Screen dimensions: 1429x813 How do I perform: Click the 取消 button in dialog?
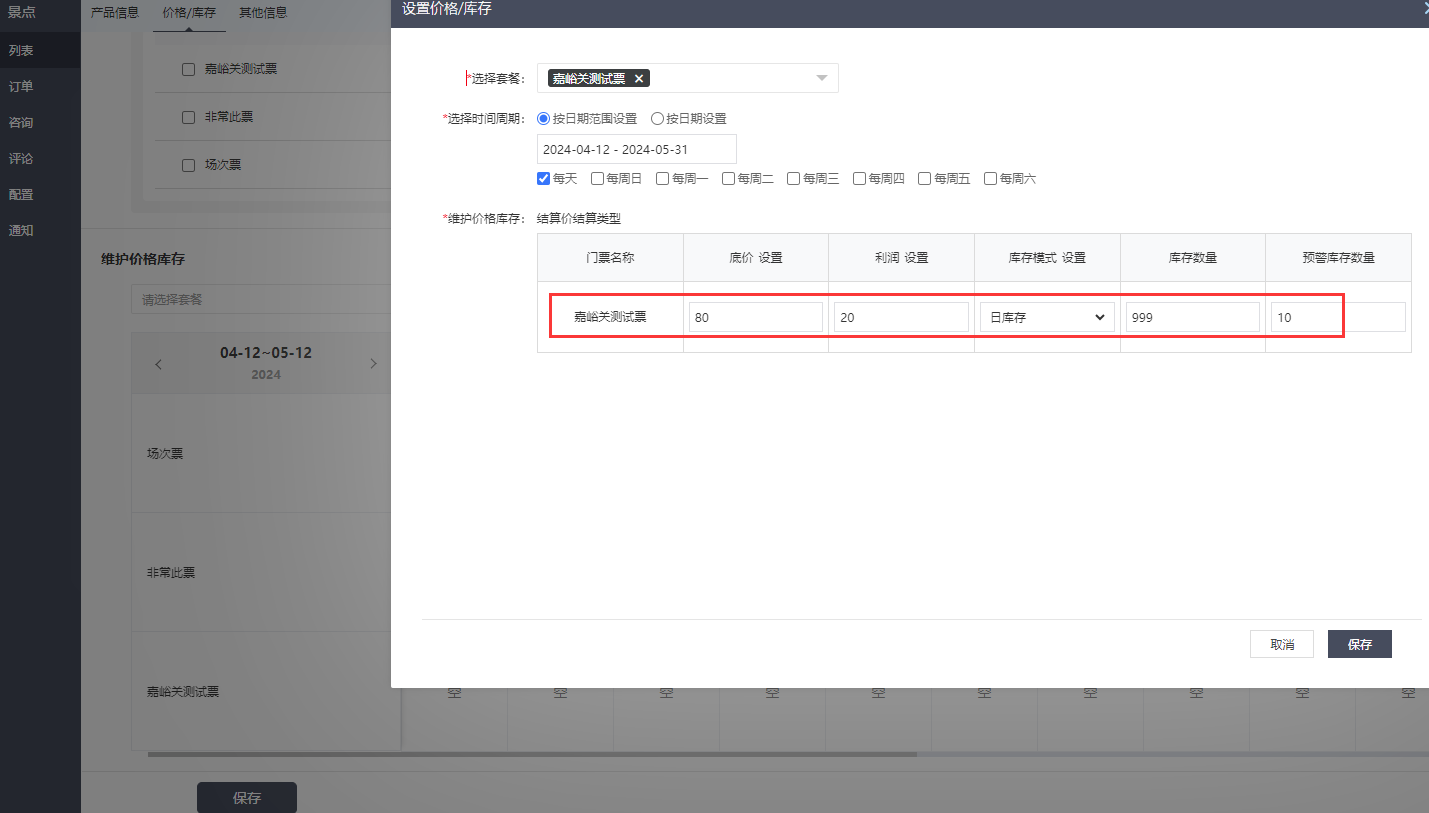(x=1281, y=644)
